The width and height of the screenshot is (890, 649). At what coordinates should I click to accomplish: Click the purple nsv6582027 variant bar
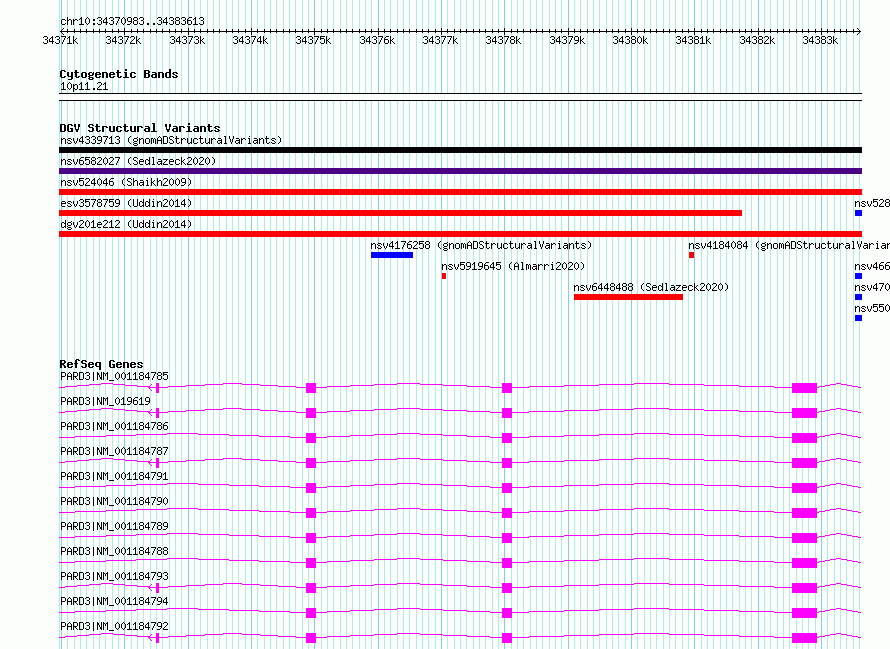tap(460, 171)
